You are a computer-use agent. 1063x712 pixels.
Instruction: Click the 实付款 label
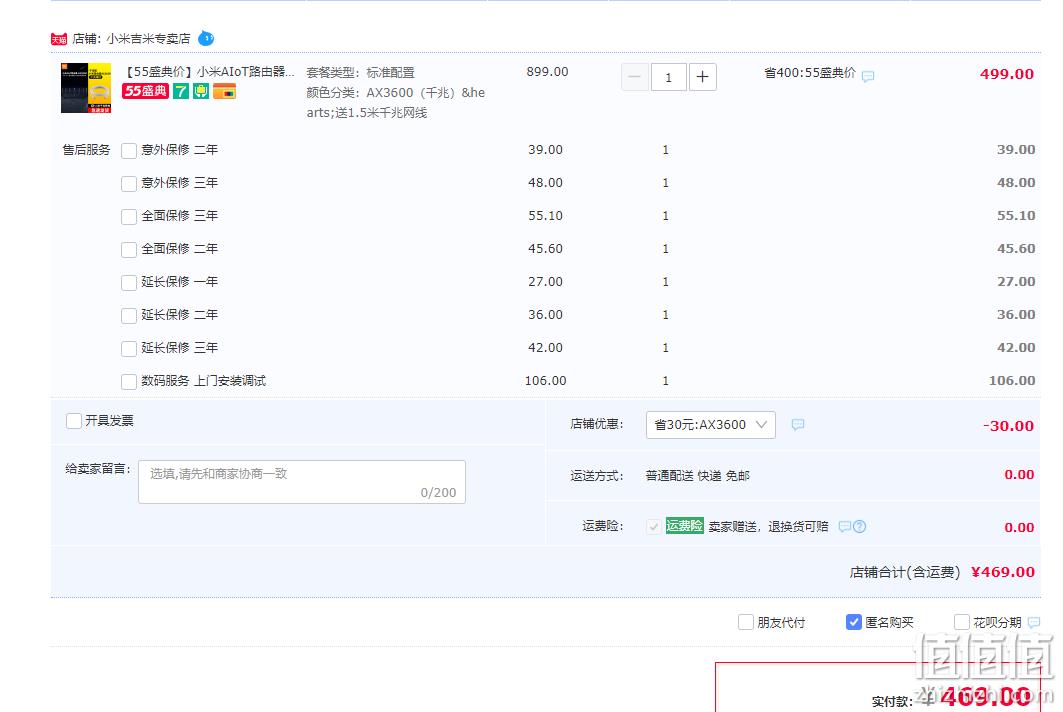click(892, 701)
